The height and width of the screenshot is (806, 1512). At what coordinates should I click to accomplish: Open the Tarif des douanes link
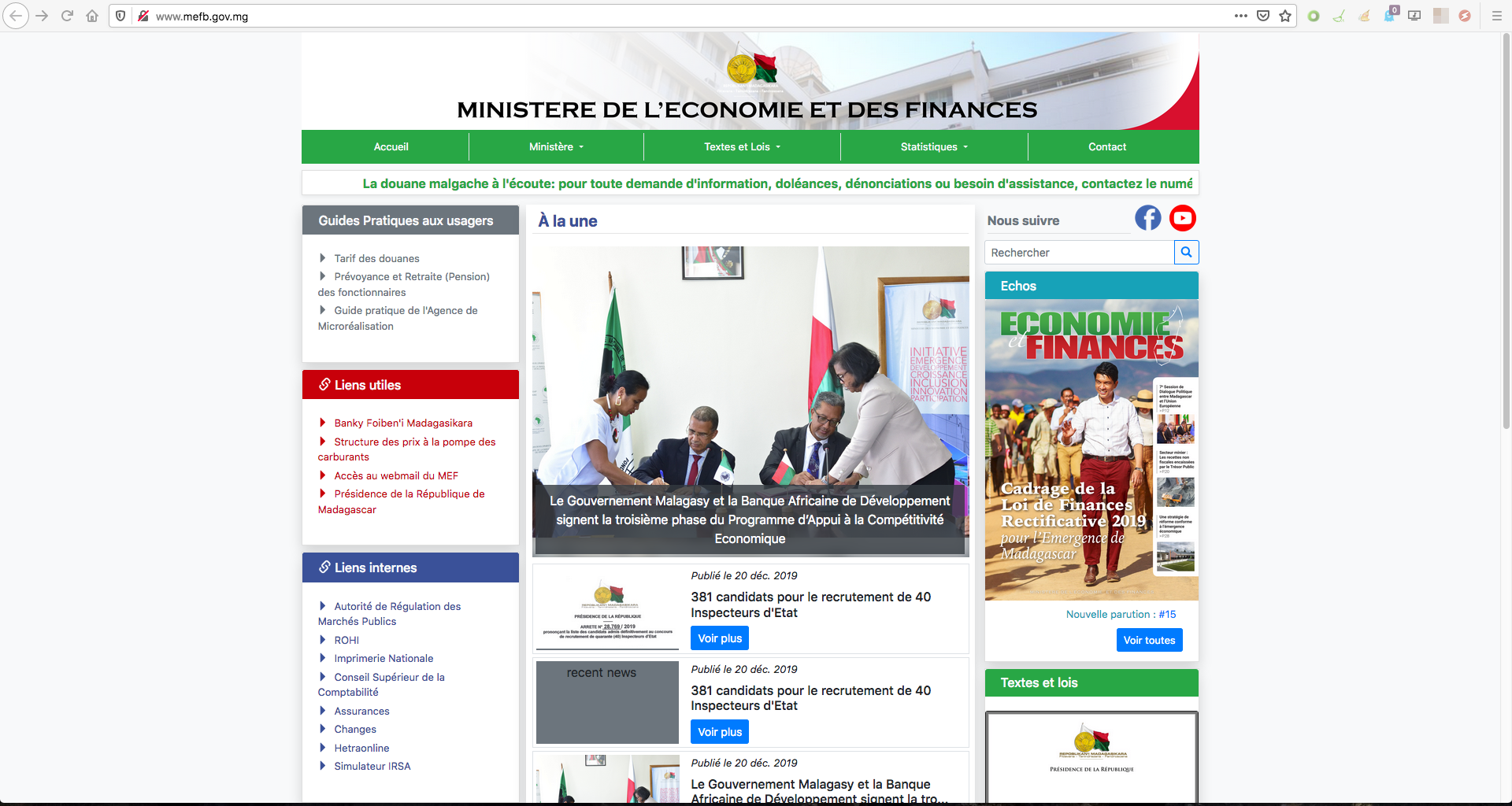(x=376, y=258)
